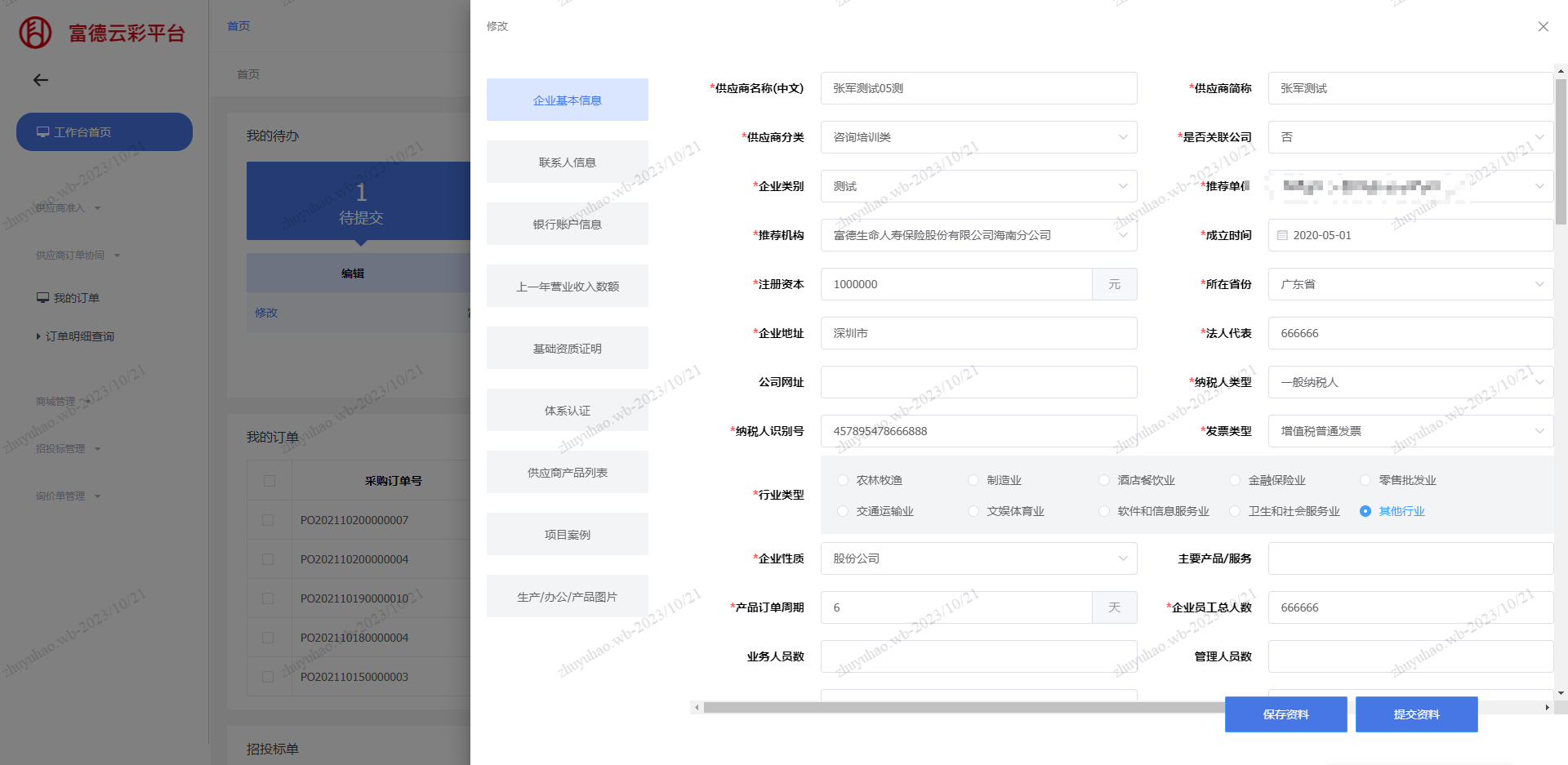Switch to 体系认证 tab
Image resolution: width=1568 pixels, height=765 pixels.
point(568,410)
